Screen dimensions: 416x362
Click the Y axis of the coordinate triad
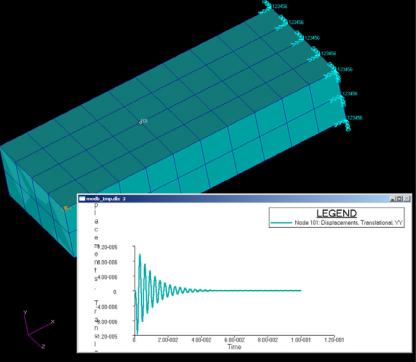point(26,323)
